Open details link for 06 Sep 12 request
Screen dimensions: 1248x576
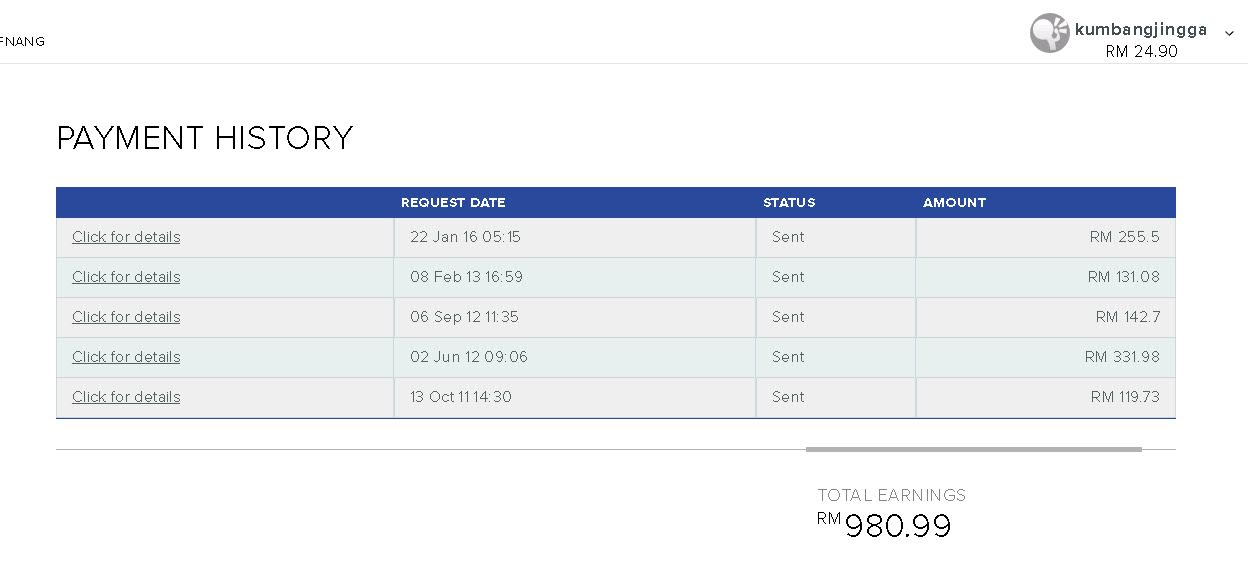[126, 317]
